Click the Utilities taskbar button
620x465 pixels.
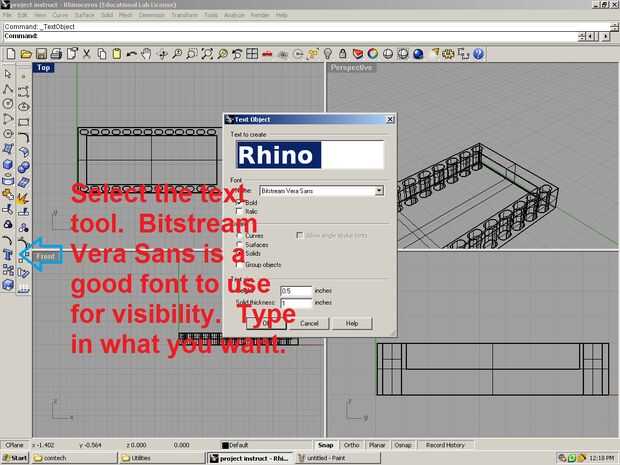[162, 458]
